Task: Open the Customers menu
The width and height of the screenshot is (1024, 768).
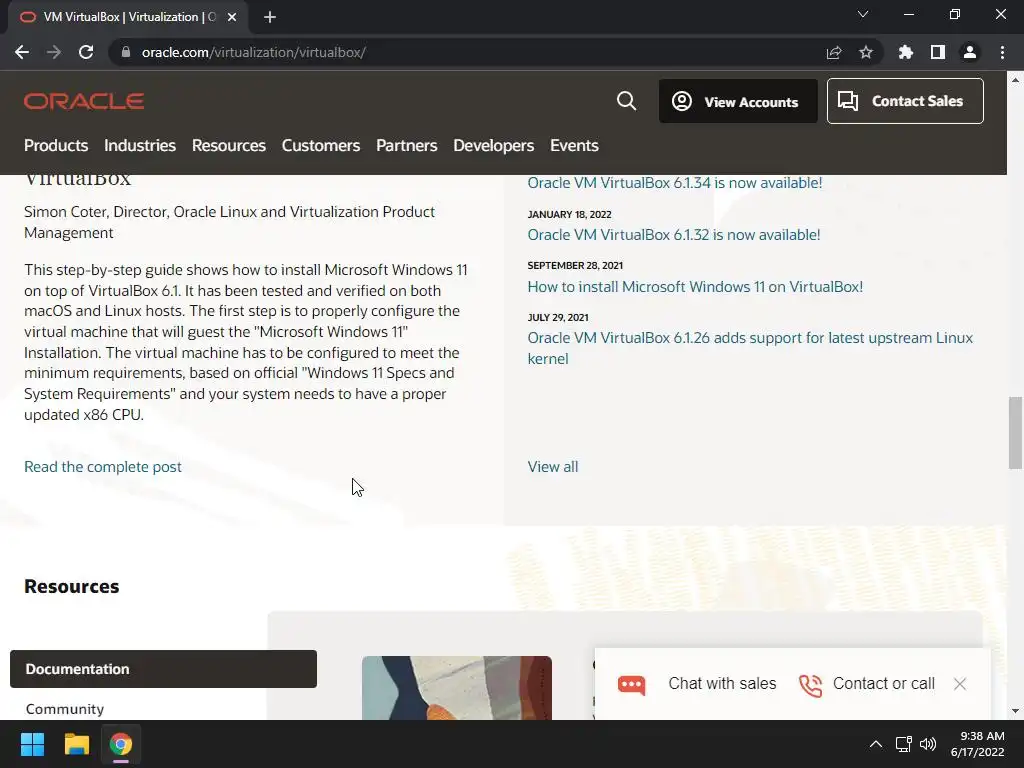Action: (x=321, y=146)
